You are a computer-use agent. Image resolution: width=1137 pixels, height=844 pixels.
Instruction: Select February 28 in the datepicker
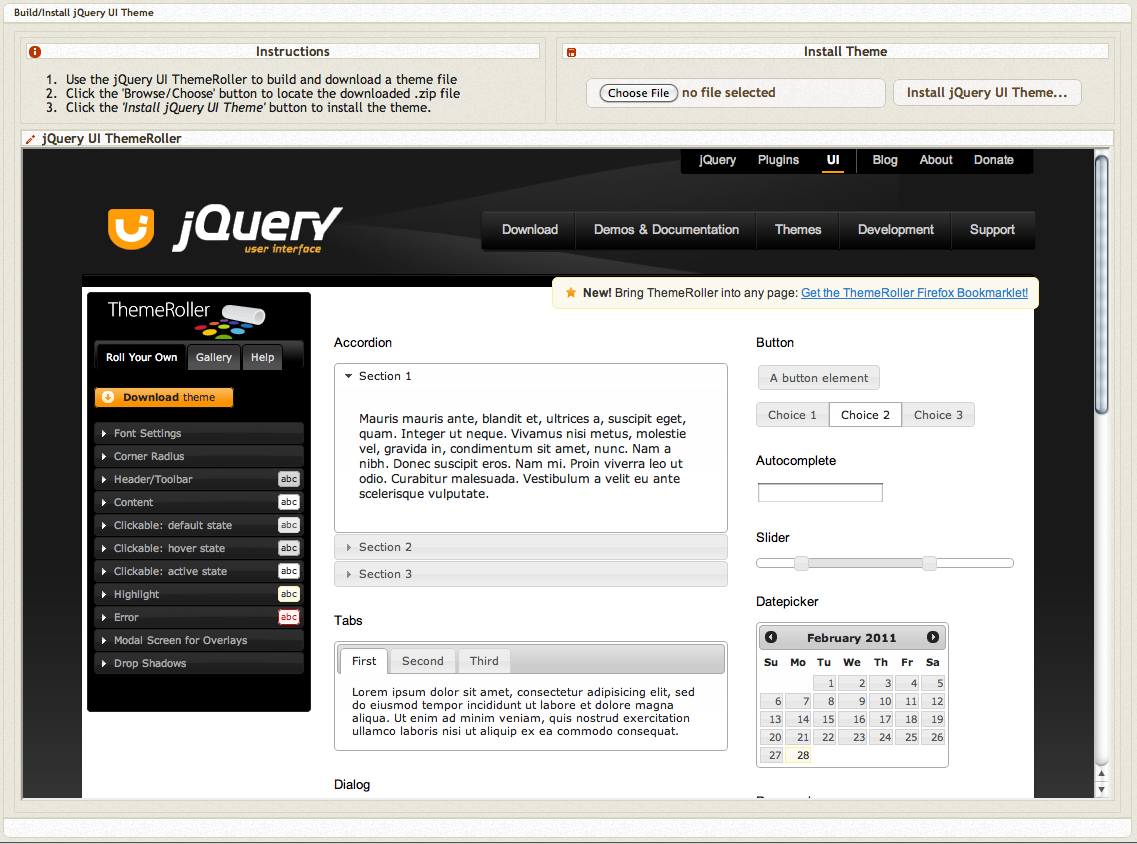click(798, 756)
